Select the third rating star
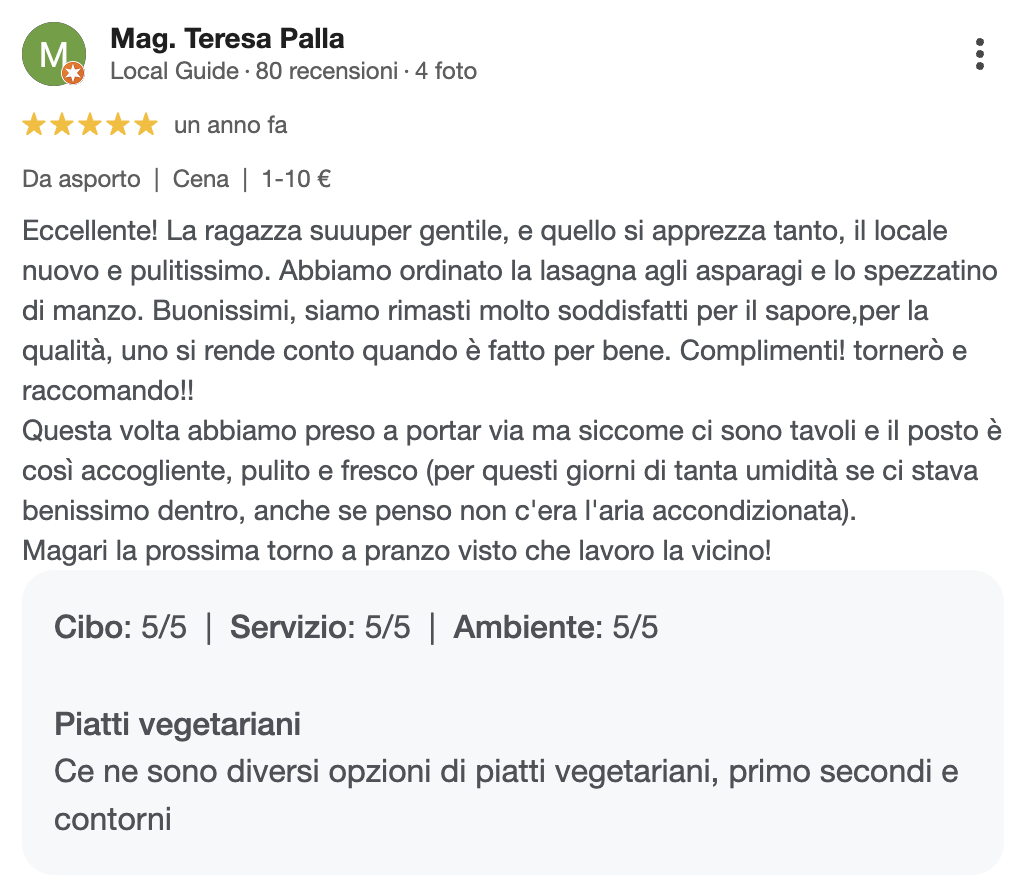 point(90,125)
